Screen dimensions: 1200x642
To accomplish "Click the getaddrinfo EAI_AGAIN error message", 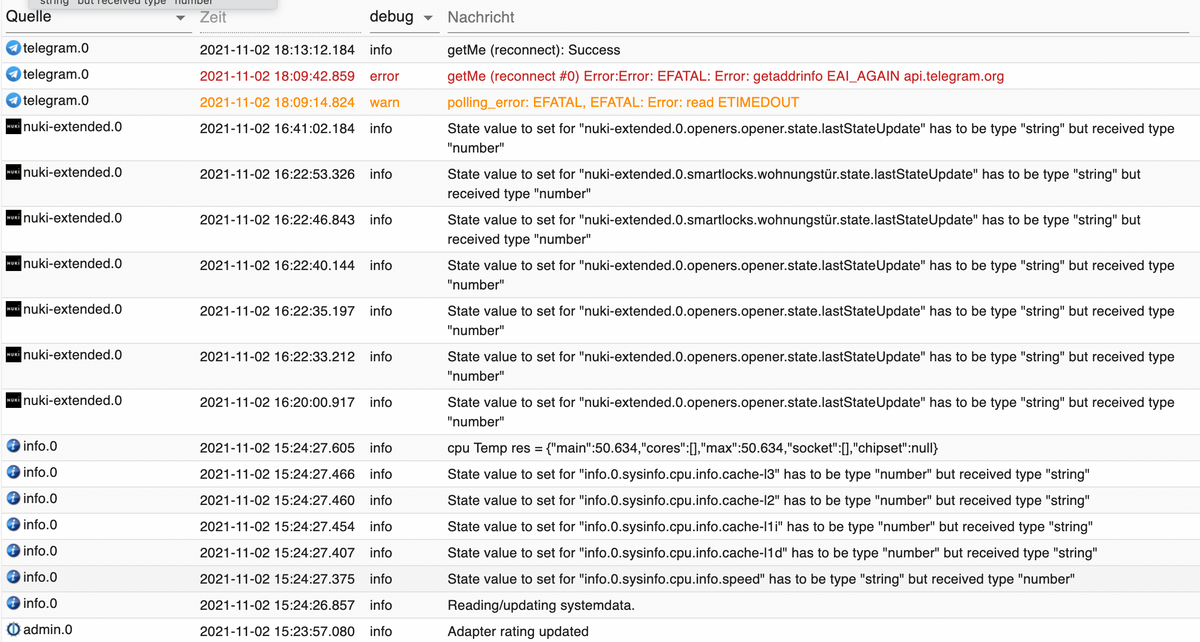I will [725, 76].
